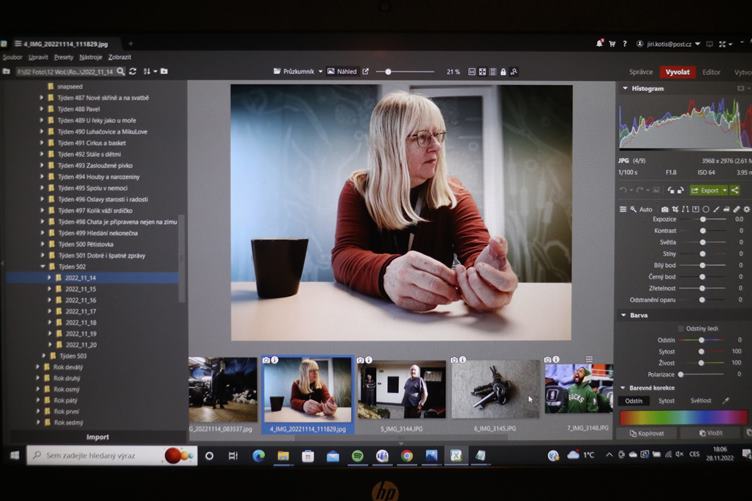Toggle fullscreen mode icon in title bar
The height and width of the screenshot is (501, 752).
(x=722, y=44)
